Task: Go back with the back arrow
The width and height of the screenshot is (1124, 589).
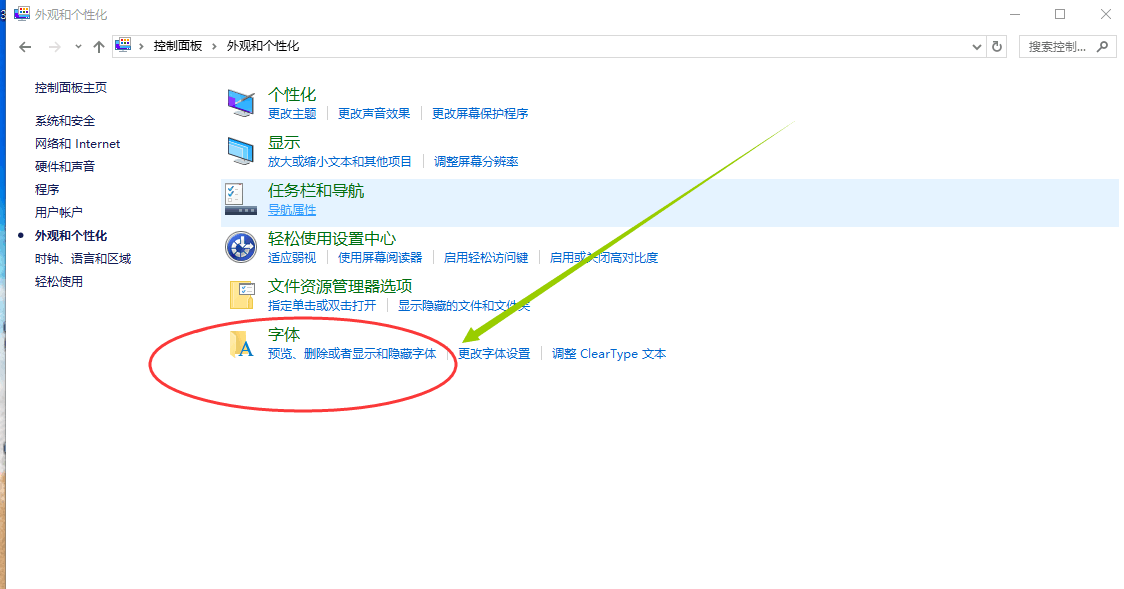Action: point(25,47)
